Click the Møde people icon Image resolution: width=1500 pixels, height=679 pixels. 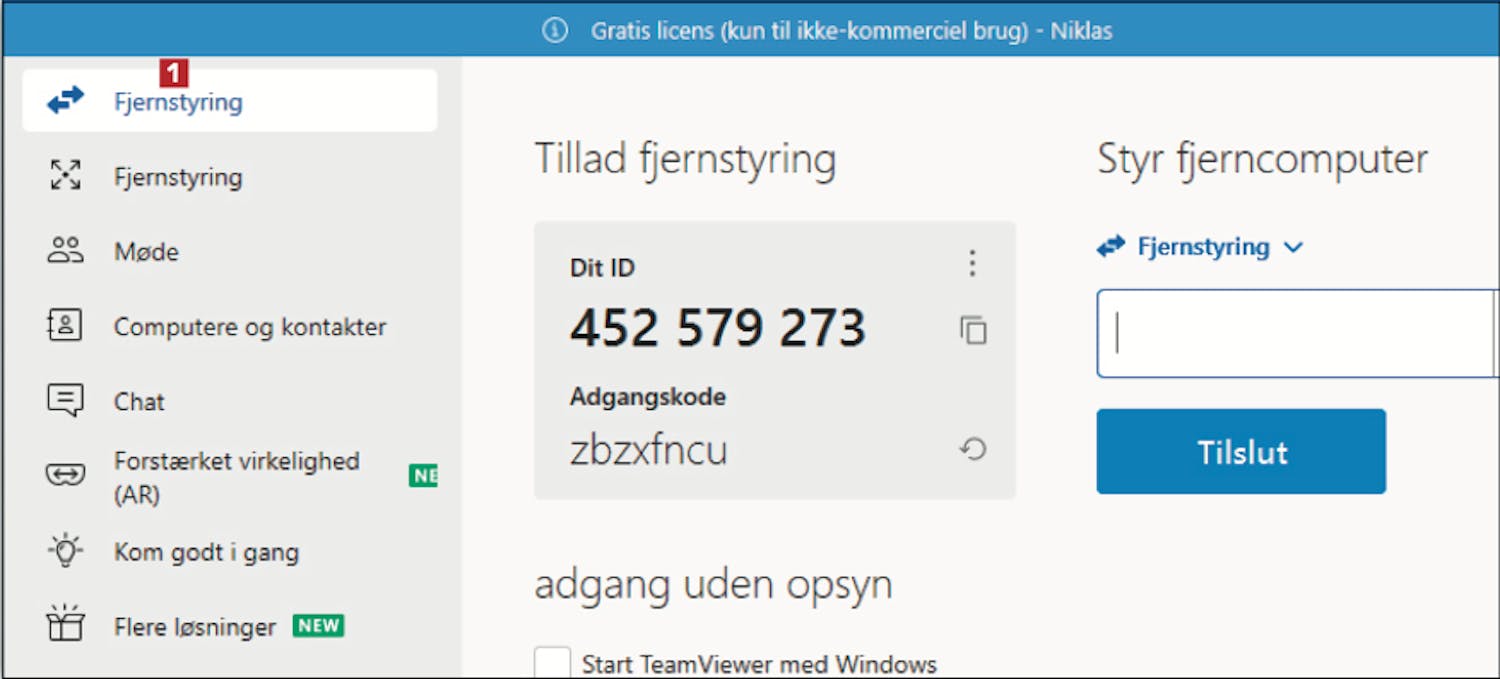coord(66,251)
